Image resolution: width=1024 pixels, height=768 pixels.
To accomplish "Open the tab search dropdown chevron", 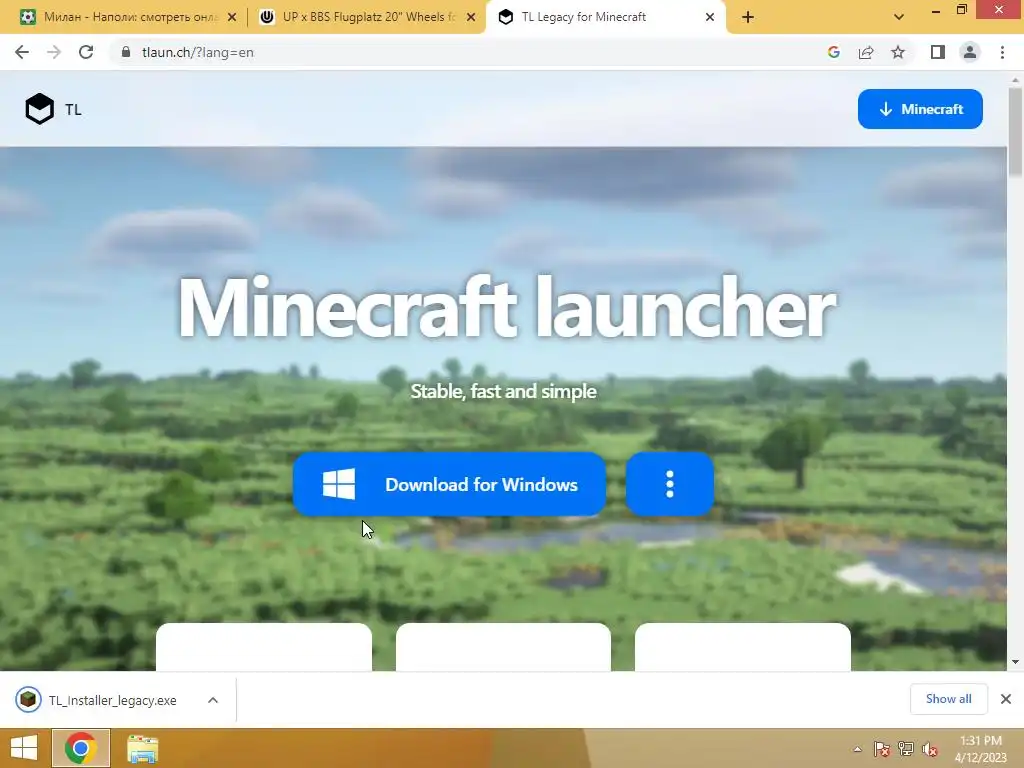I will 899,18.
